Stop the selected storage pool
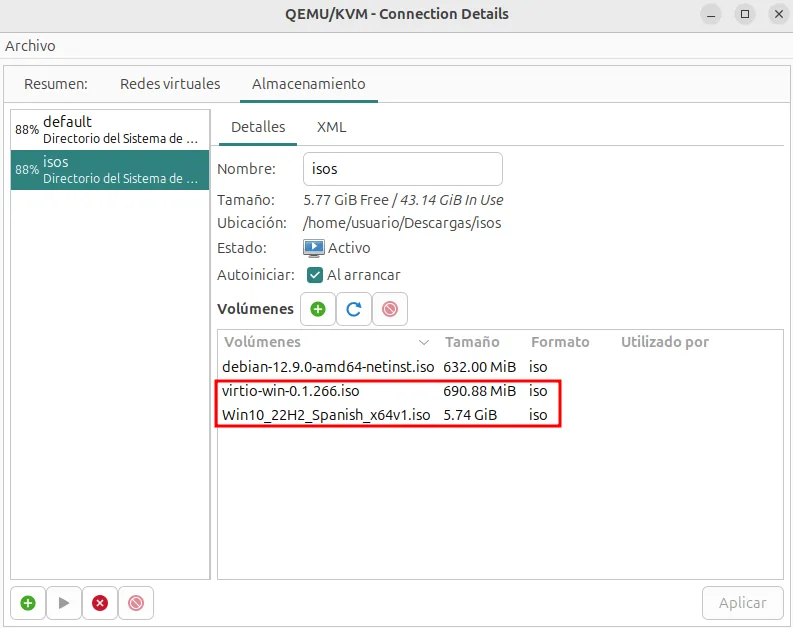The width and height of the screenshot is (793, 628). click(x=100, y=603)
